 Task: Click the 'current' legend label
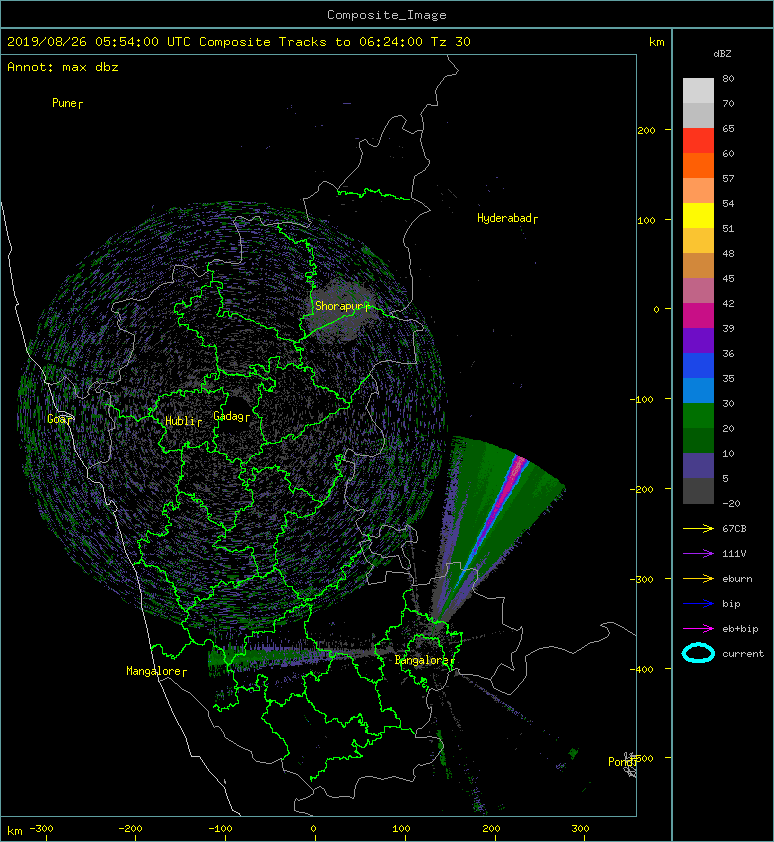point(743,654)
